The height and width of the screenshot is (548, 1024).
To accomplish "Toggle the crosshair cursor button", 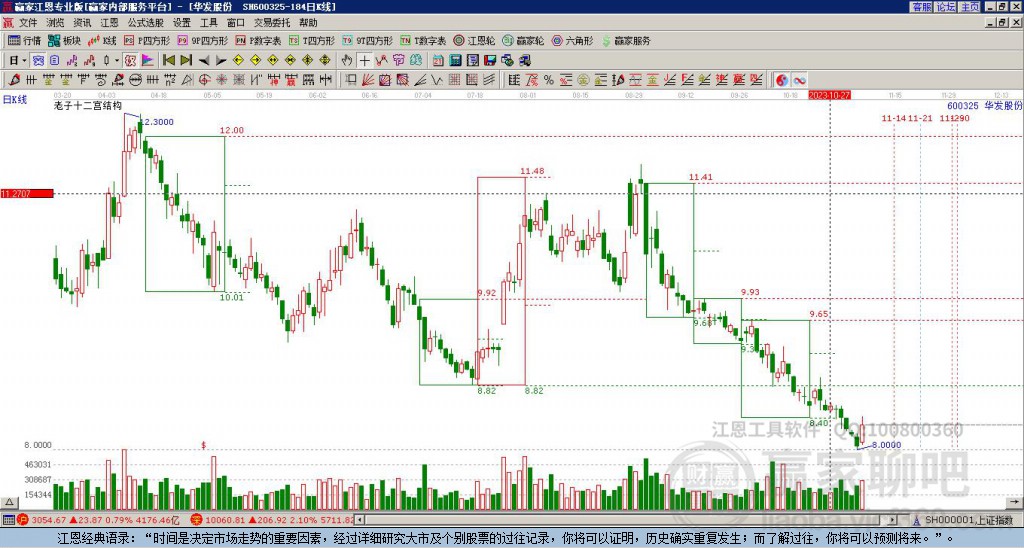I will click(x=364, y=60).
